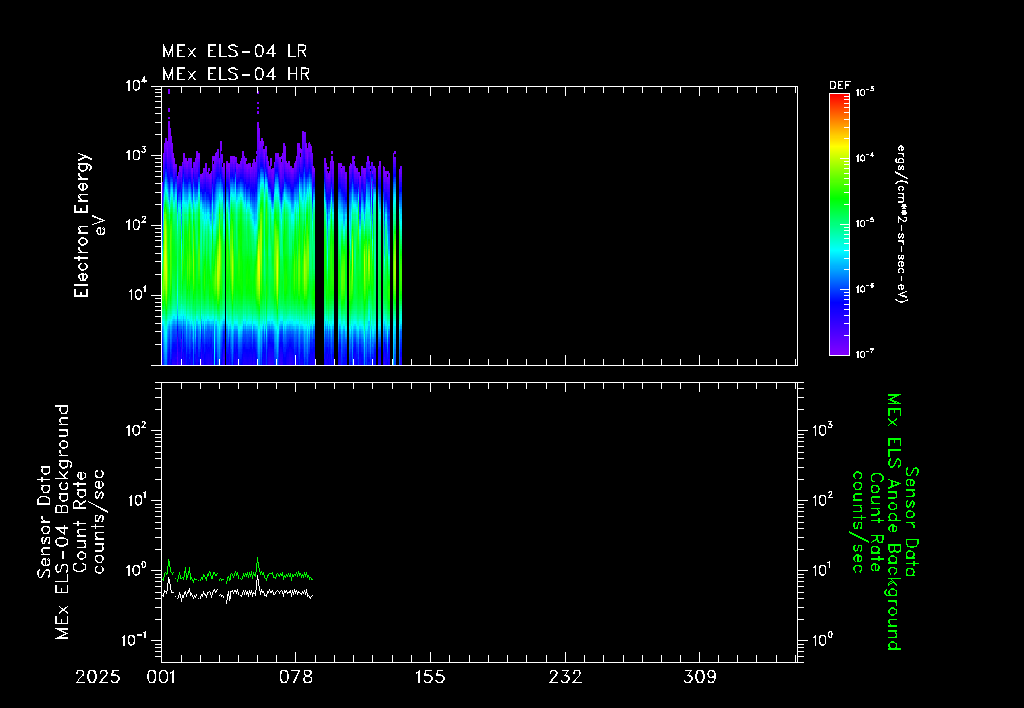Click the '078' day tick label
Viewport: 1024px width, 708px height.
pyautogui.click(x=296, y=677)
